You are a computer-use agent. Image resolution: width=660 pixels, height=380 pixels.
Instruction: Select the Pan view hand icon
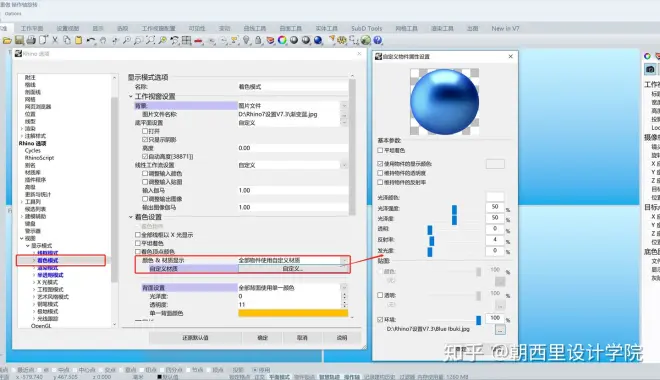pyautogui.click(x=103, y=40)
